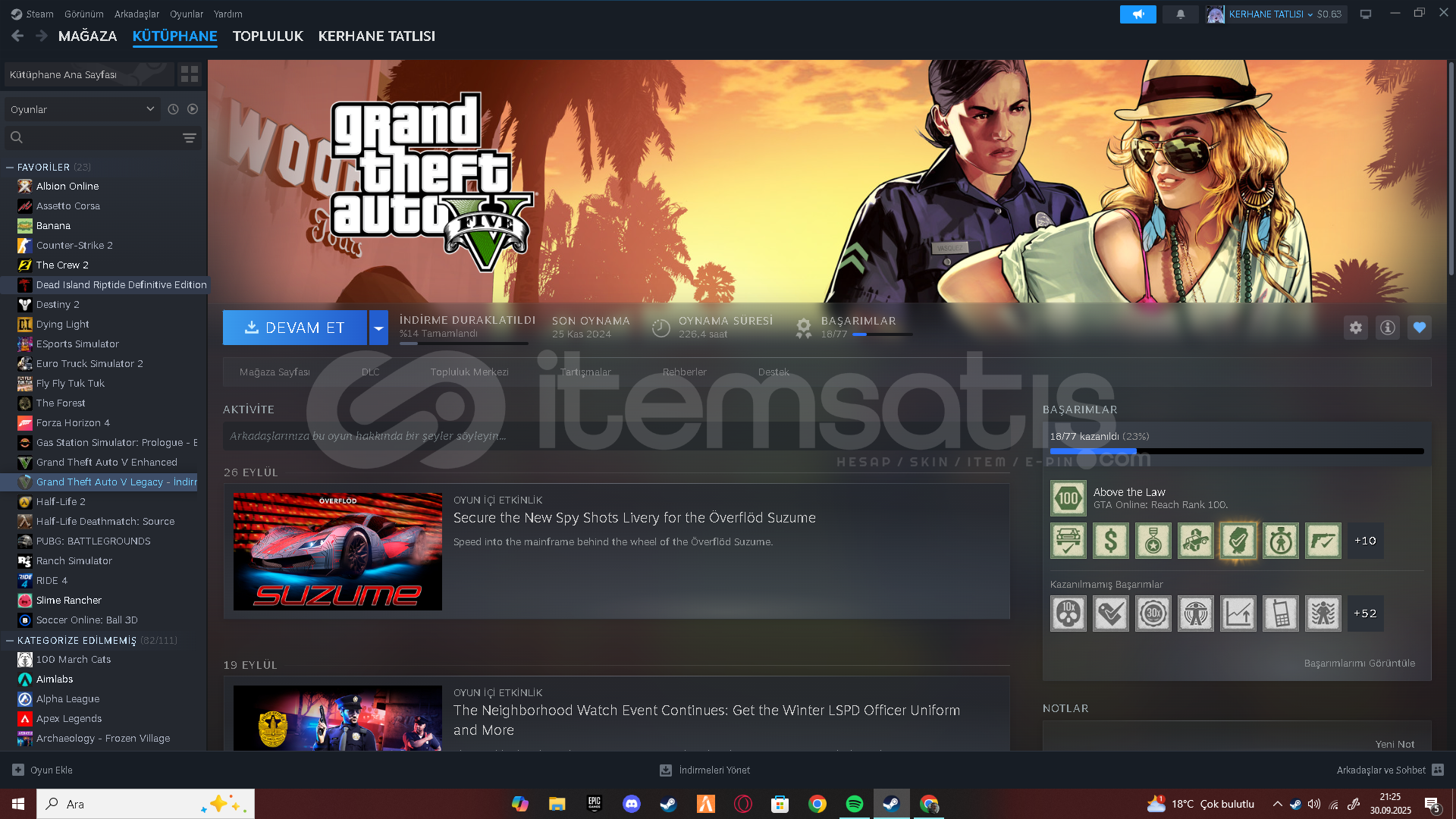Click the DEVAM ET download button
Screen dimensions: 1456x819
pos(295,328)
